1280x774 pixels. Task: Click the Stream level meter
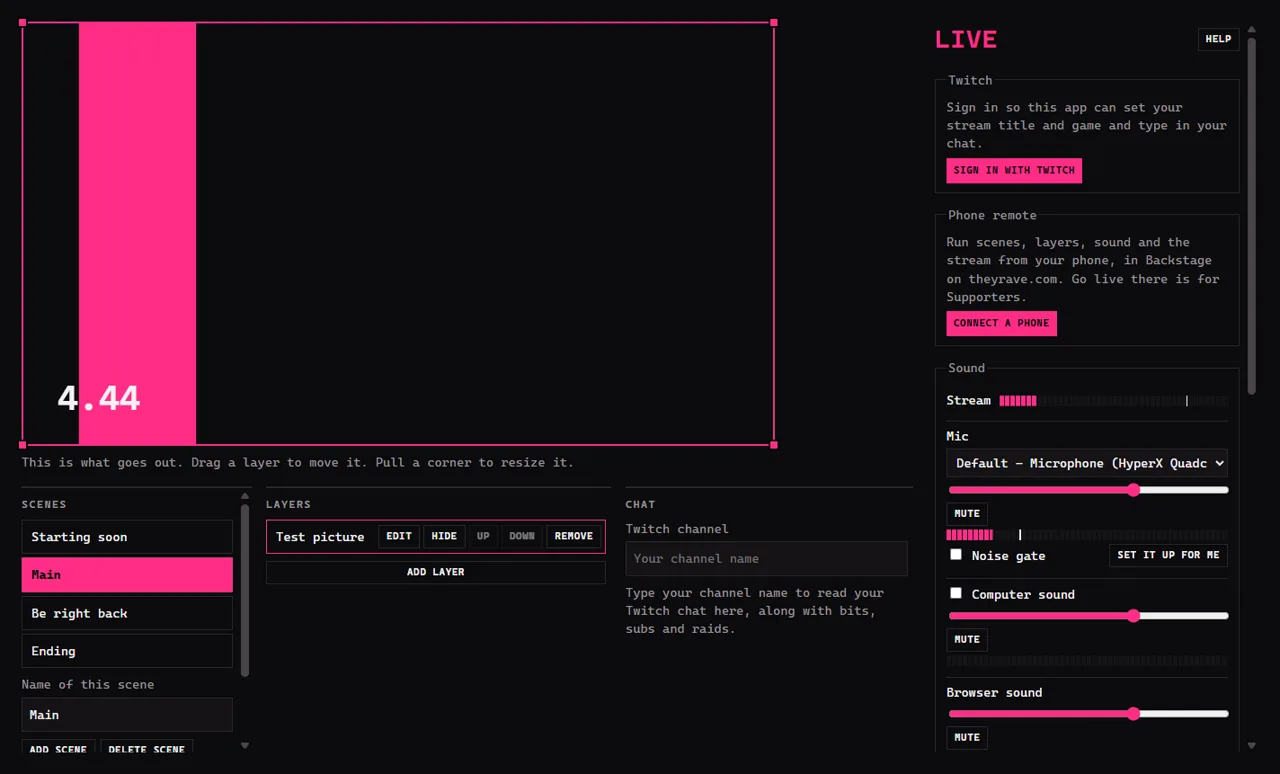tap(1113, 401)
